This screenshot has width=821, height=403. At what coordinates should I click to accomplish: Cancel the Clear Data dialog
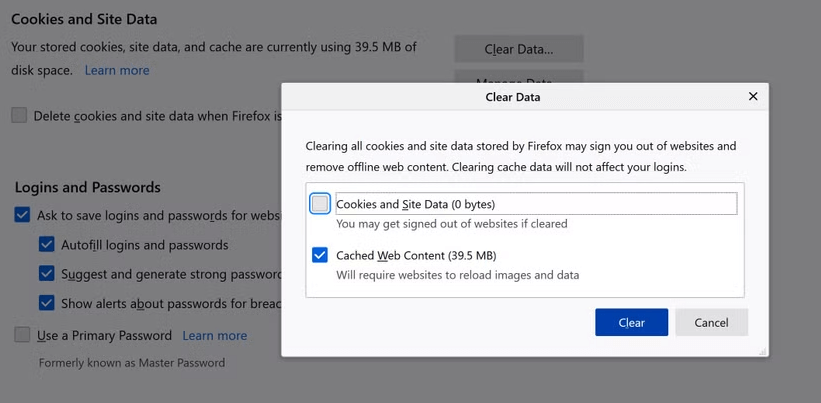click(711, 322)
